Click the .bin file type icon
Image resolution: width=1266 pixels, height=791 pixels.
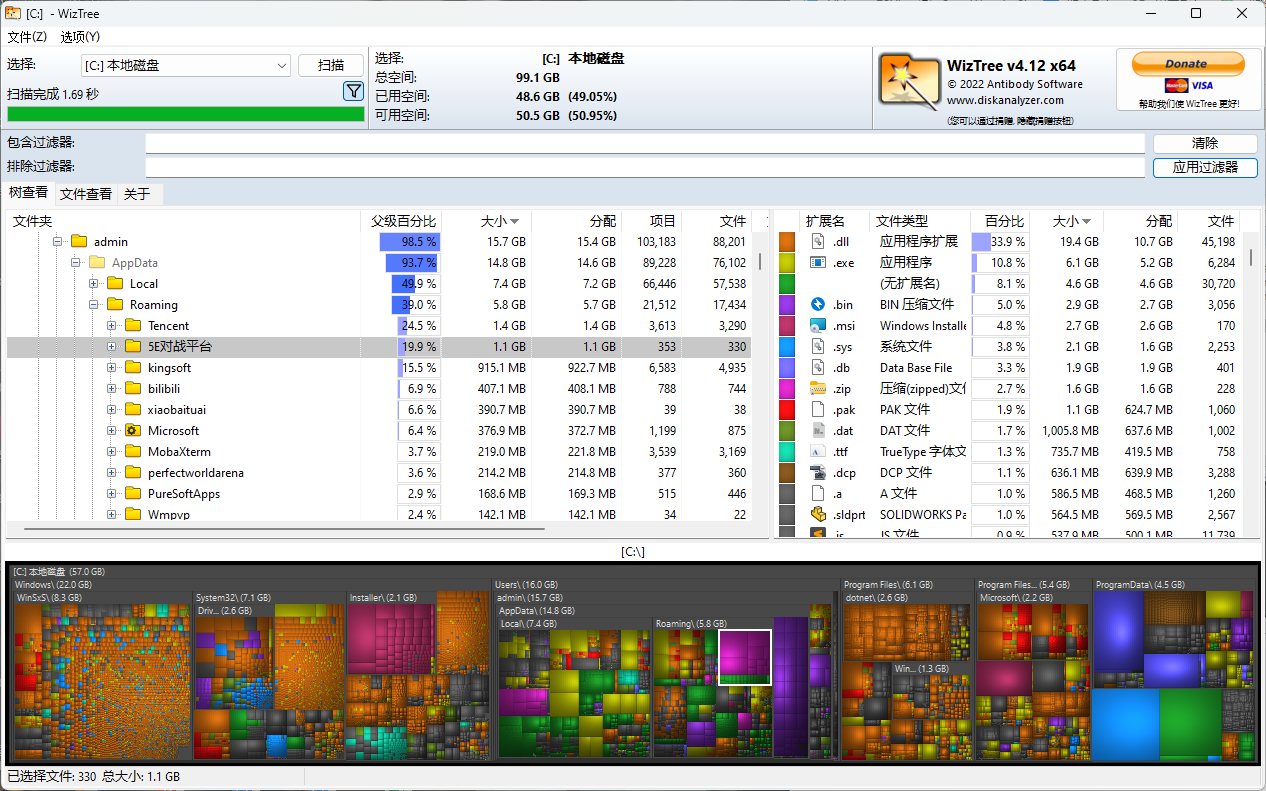point(818,305)
